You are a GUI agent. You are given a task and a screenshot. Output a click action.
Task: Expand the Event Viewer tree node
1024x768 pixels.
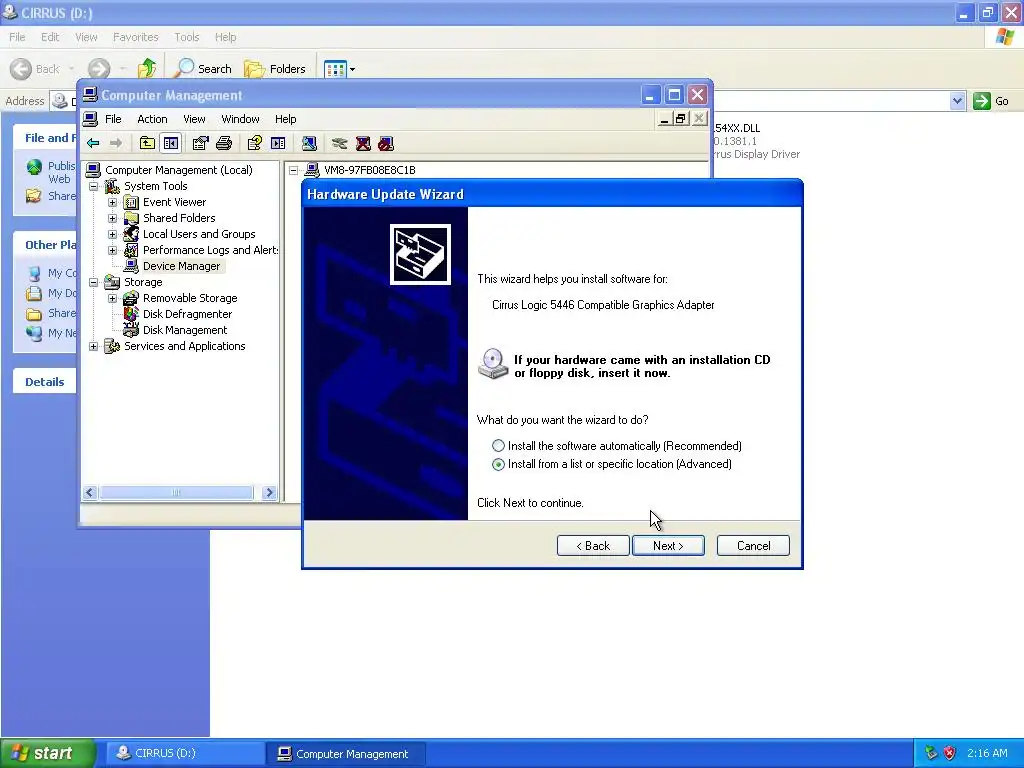tap(112, 202)
